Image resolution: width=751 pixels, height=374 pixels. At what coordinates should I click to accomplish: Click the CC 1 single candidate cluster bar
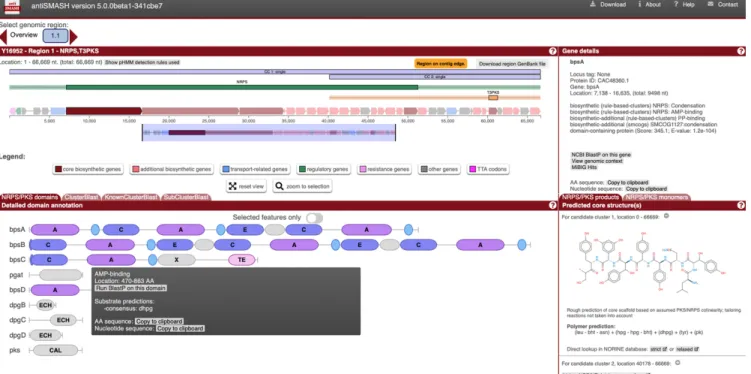pos(275,71)
